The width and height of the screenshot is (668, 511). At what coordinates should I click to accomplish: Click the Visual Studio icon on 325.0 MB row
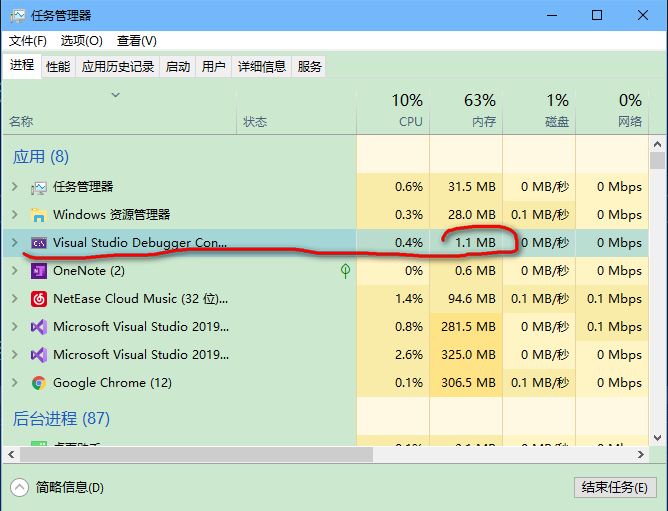[39, 355]
